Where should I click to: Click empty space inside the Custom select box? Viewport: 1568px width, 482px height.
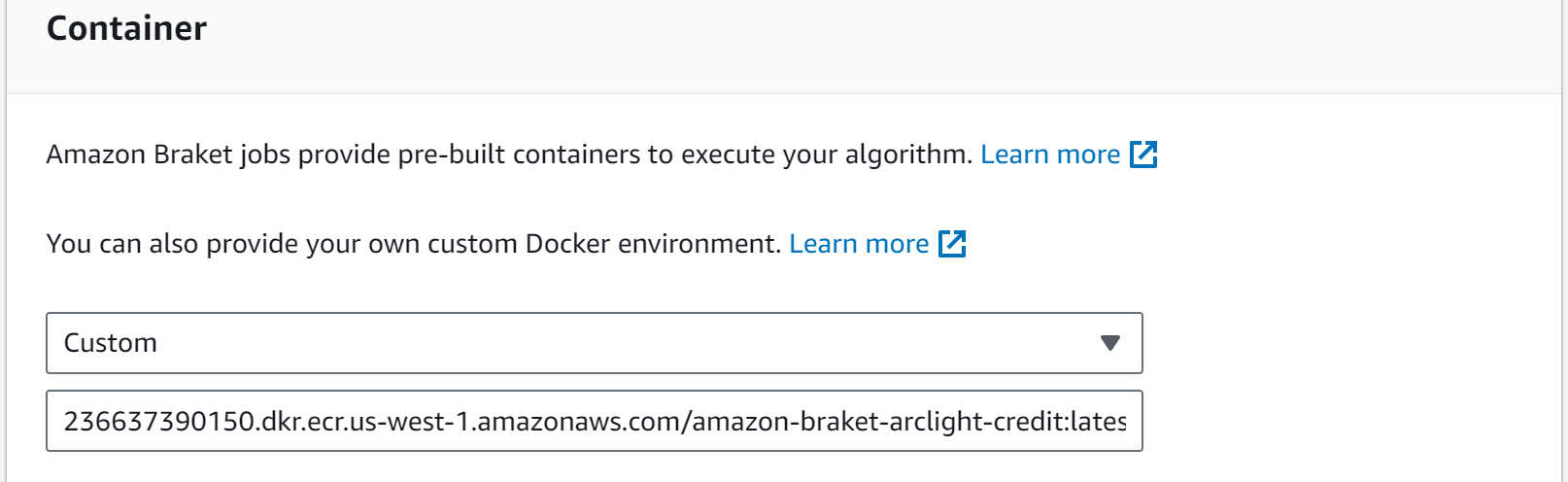[622, 343]
